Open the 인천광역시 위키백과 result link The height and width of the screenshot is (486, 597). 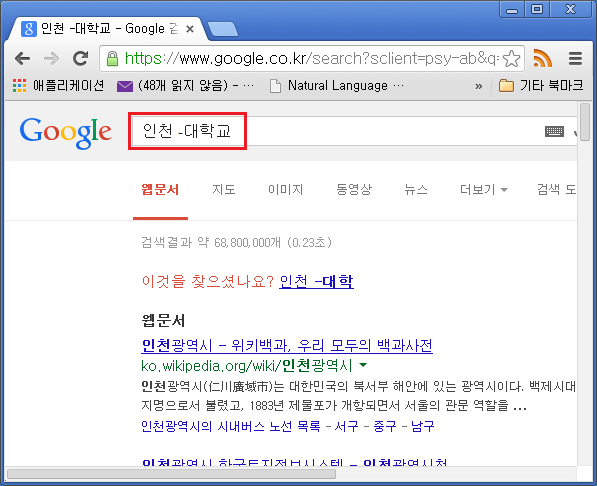(287, 345)
